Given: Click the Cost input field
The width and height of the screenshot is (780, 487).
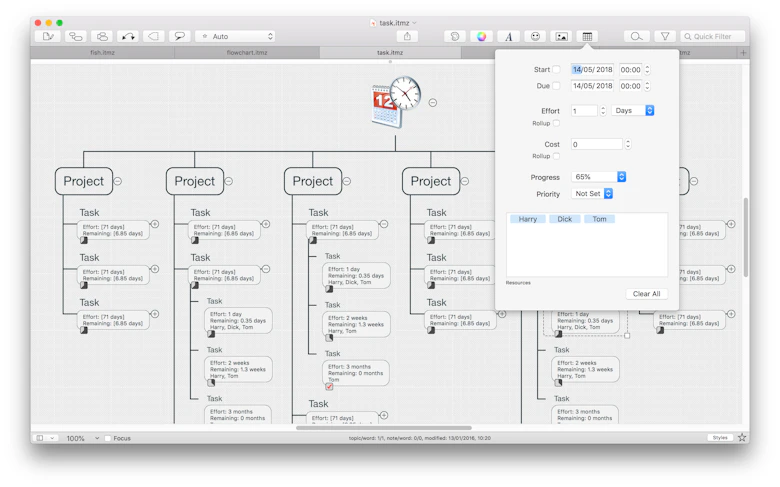Looking at the screenshot, I should pos(597,145).
